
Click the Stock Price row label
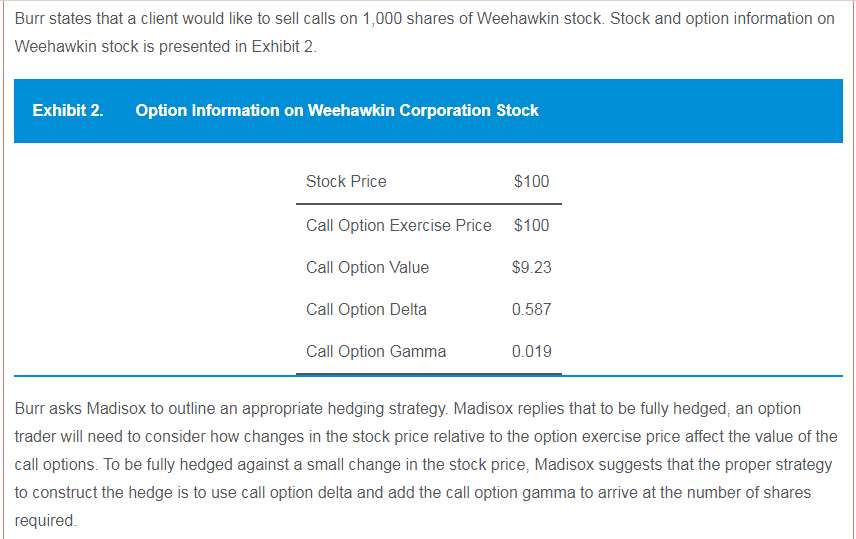tap(346, 181)
